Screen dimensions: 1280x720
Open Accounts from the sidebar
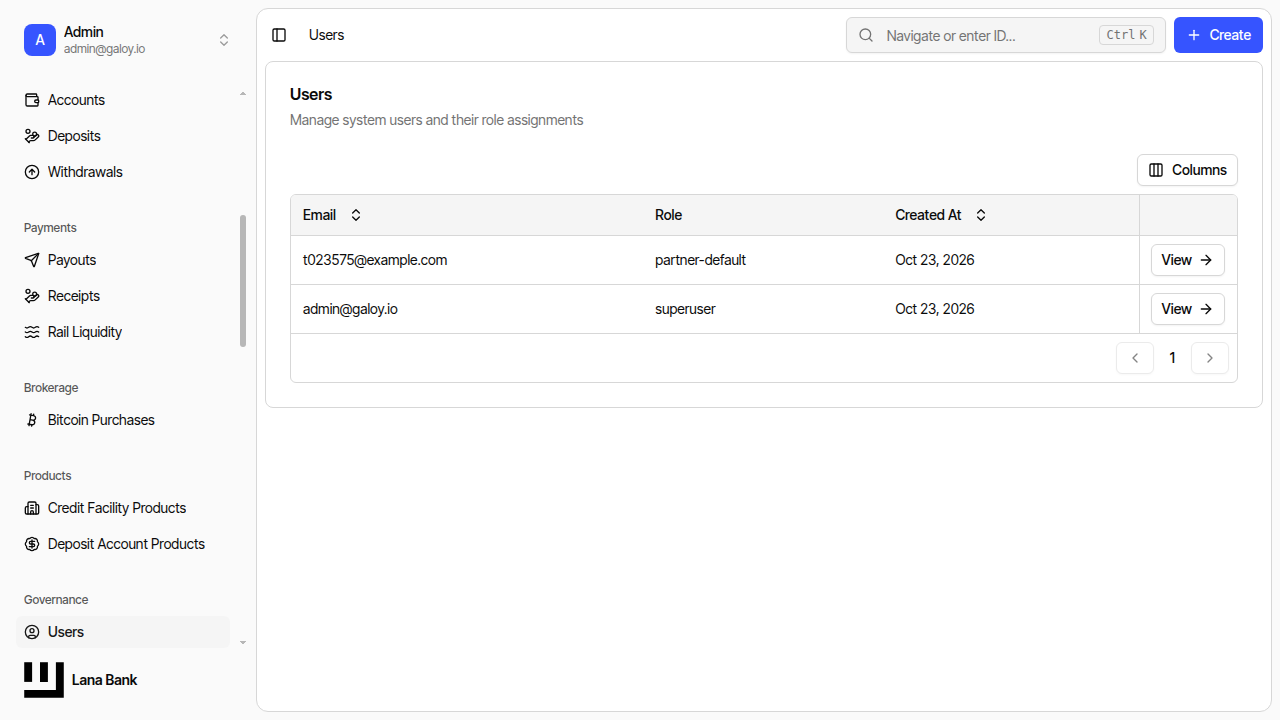click(123, 100)
